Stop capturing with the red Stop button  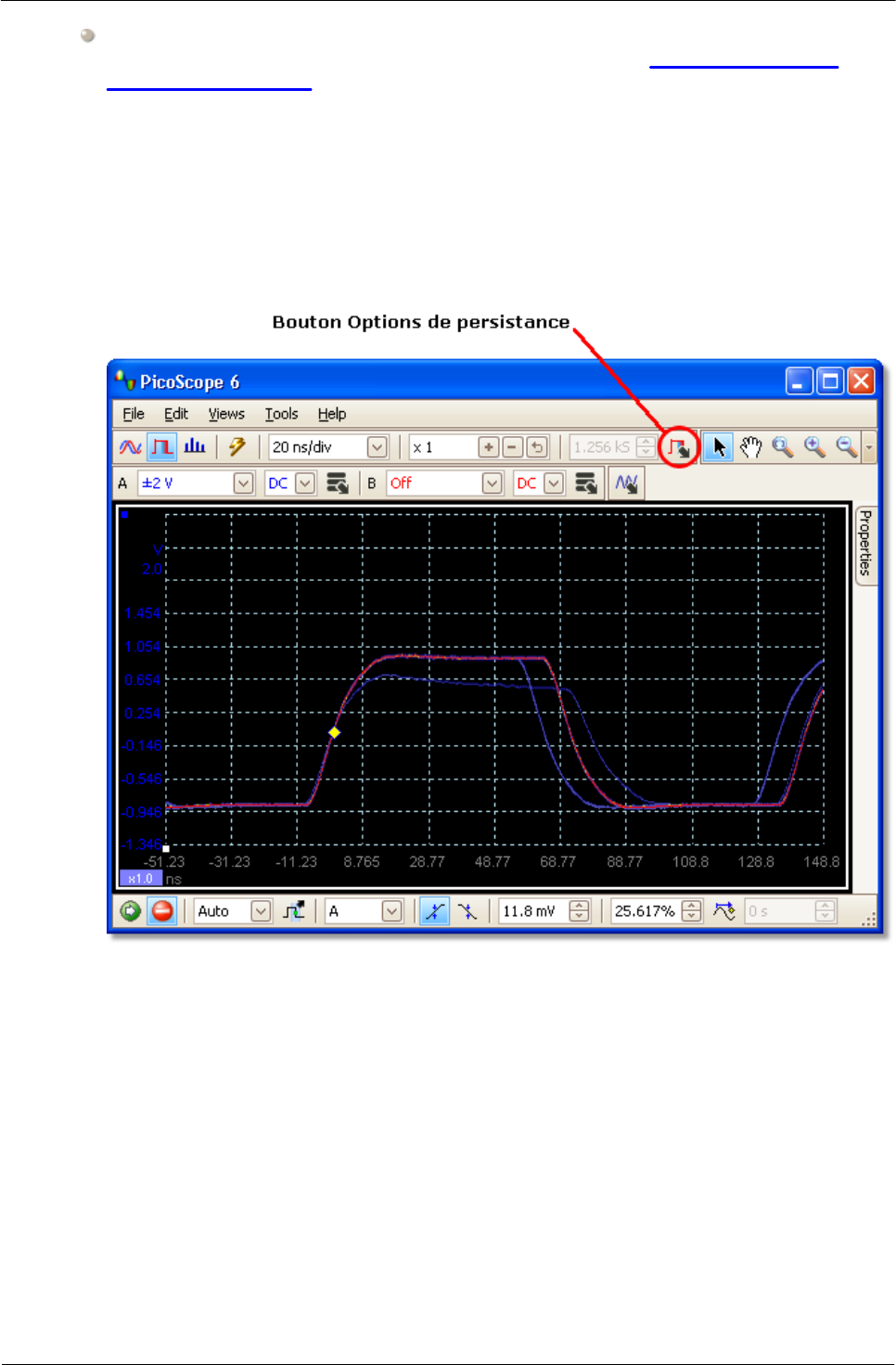[x=162, y=911]
